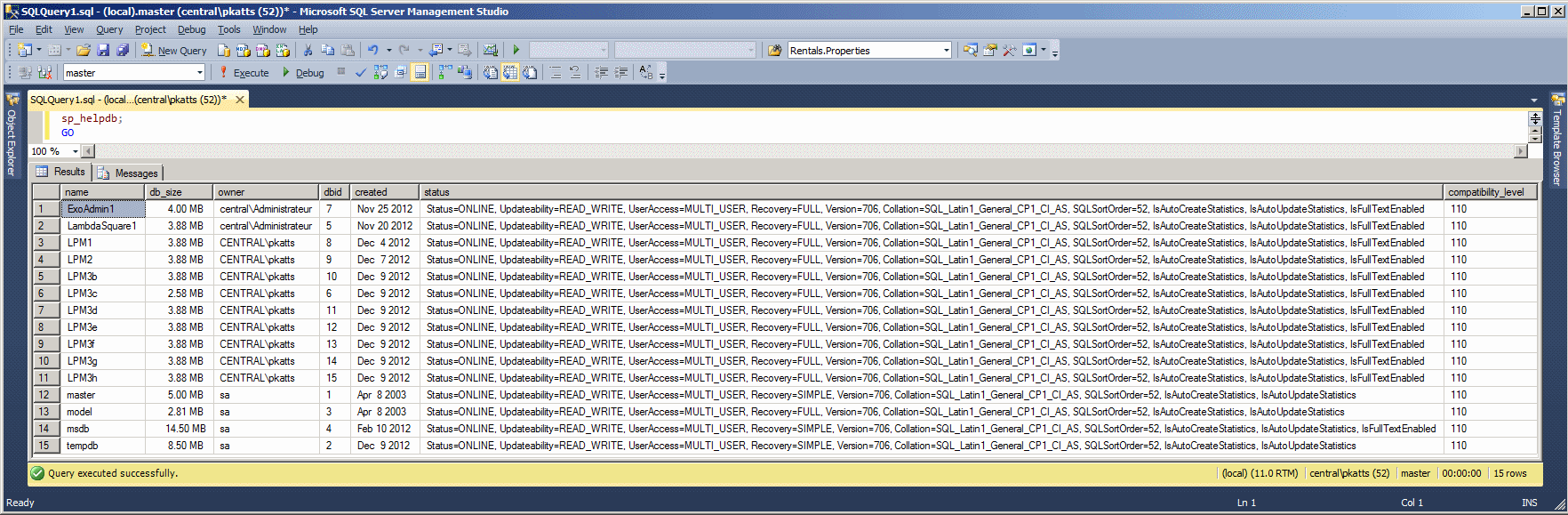Image resolution: width=1568 pixels, height=515 pixels.
Task: Open the 100 % zoom dropdown
Action: click(75, 151)
